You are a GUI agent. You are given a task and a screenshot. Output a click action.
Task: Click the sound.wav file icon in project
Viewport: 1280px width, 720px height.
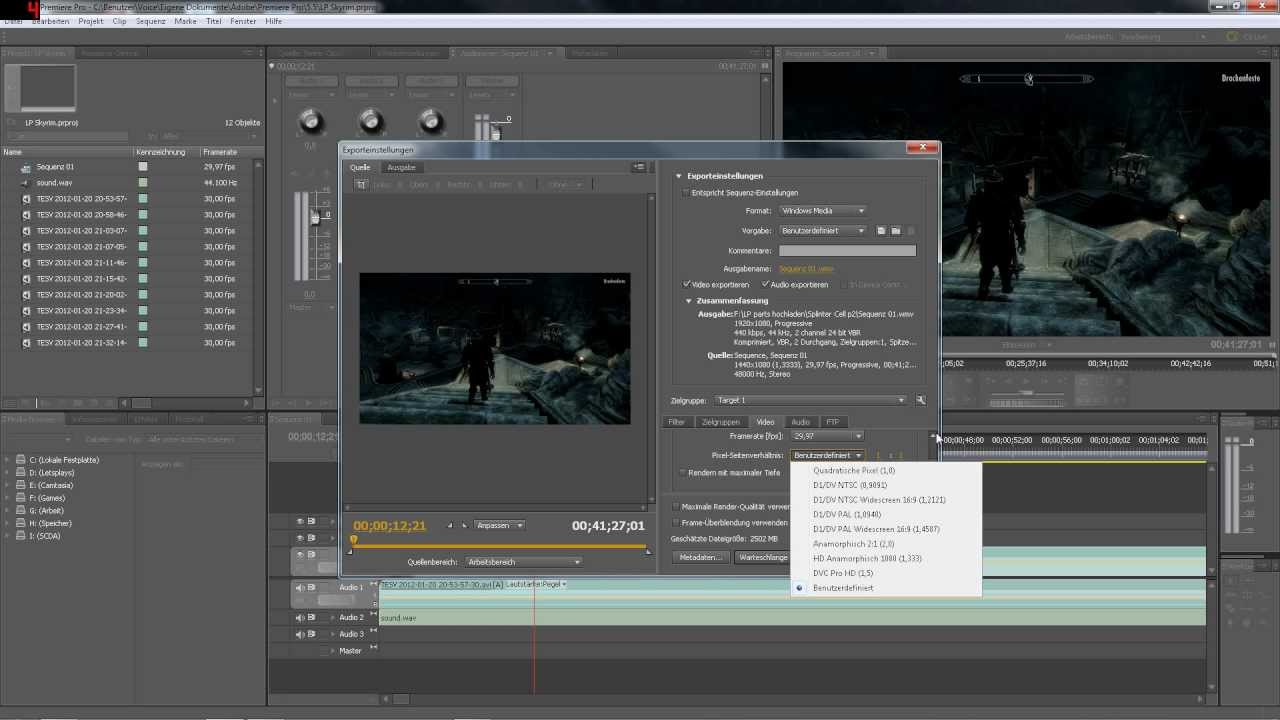point(26,183)
